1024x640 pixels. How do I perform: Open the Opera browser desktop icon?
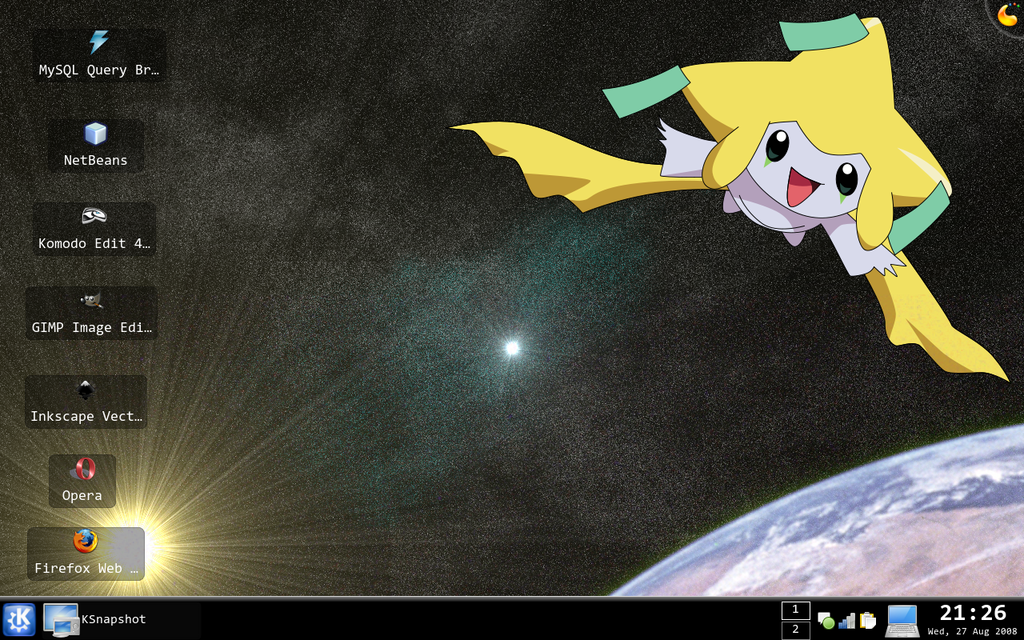coord(82,481)
